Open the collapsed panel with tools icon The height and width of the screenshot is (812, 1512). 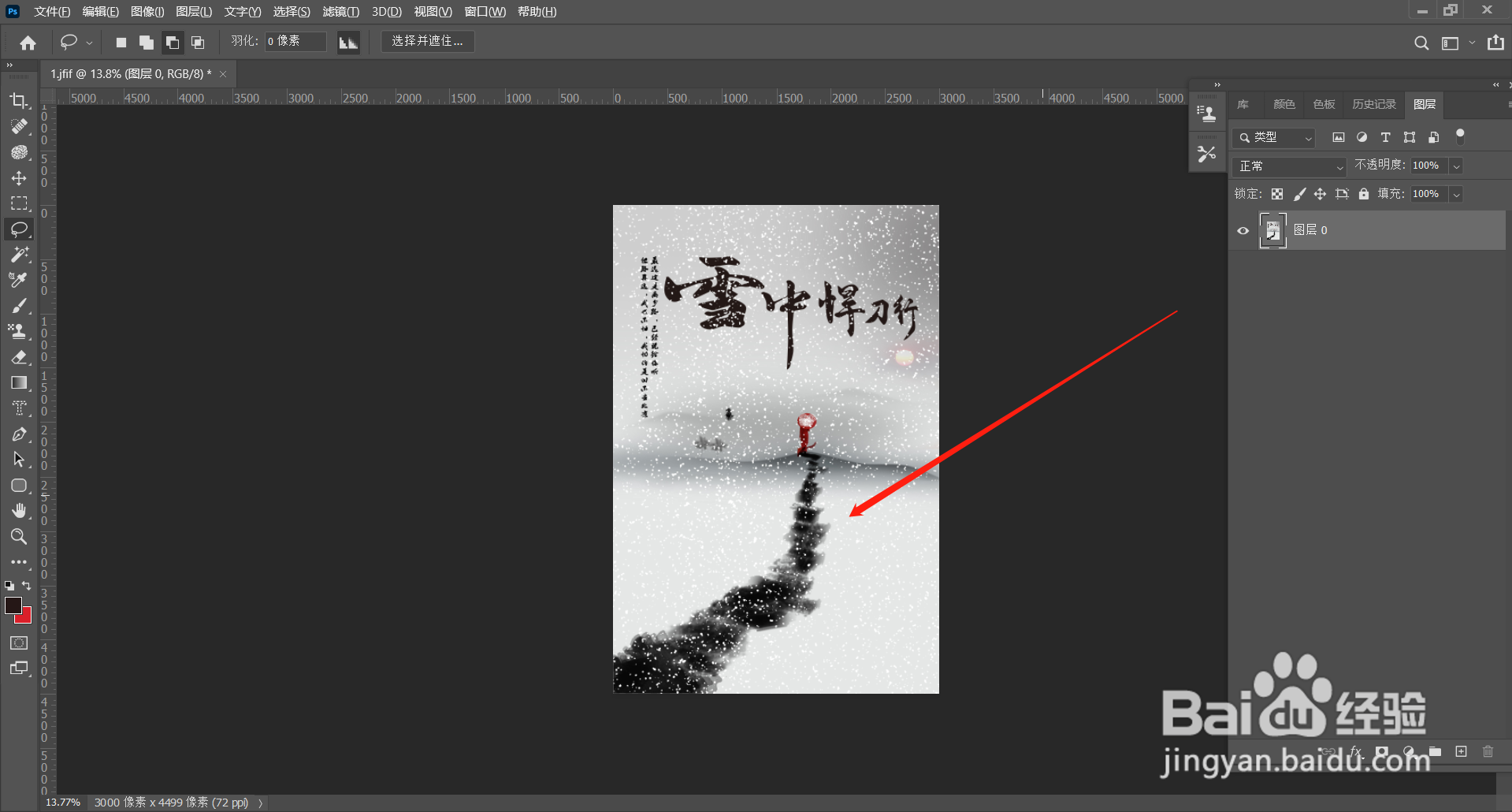click(x=1206, y=154)
